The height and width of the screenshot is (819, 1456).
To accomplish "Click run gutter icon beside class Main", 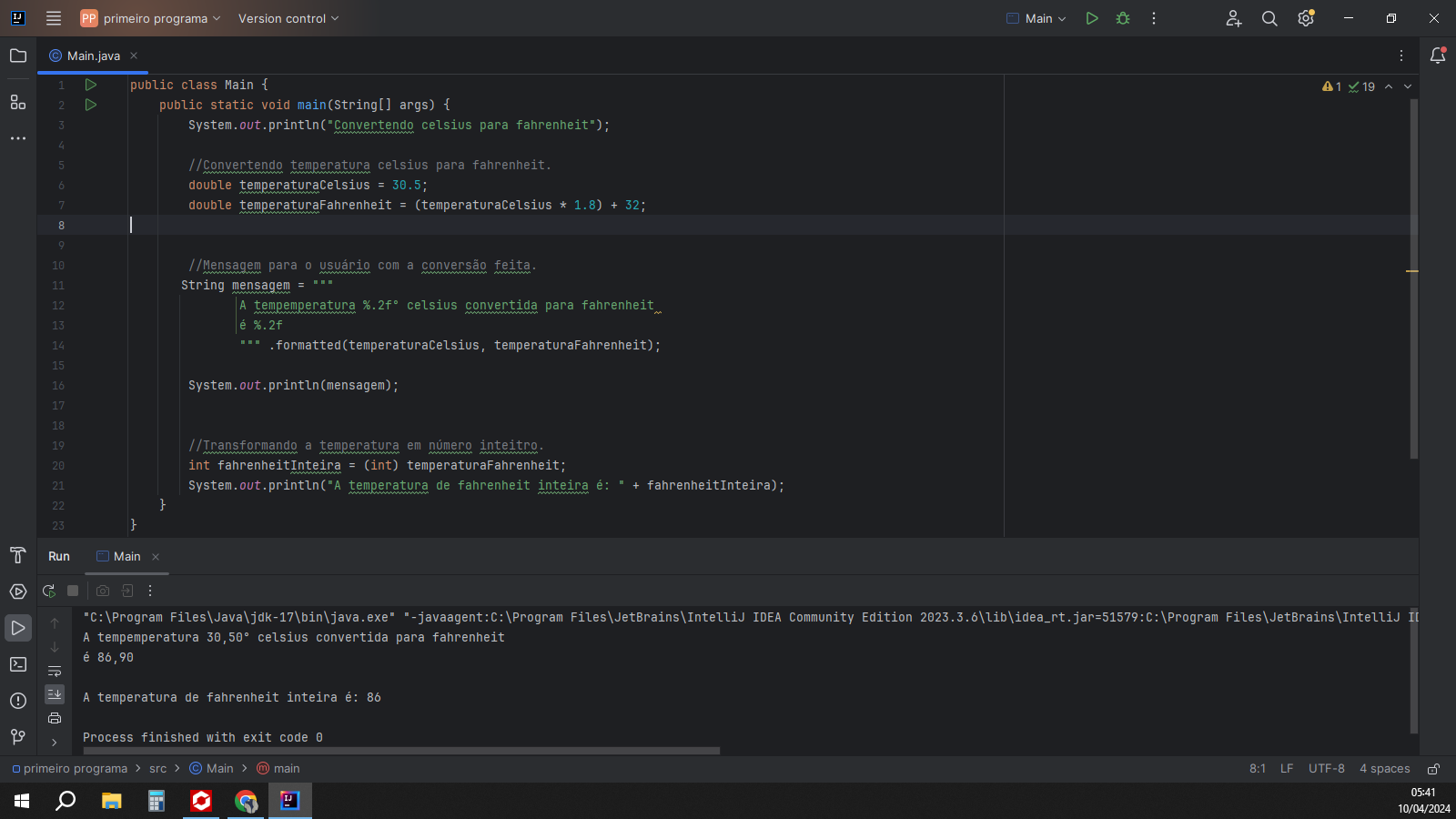I will click(90, 85).
